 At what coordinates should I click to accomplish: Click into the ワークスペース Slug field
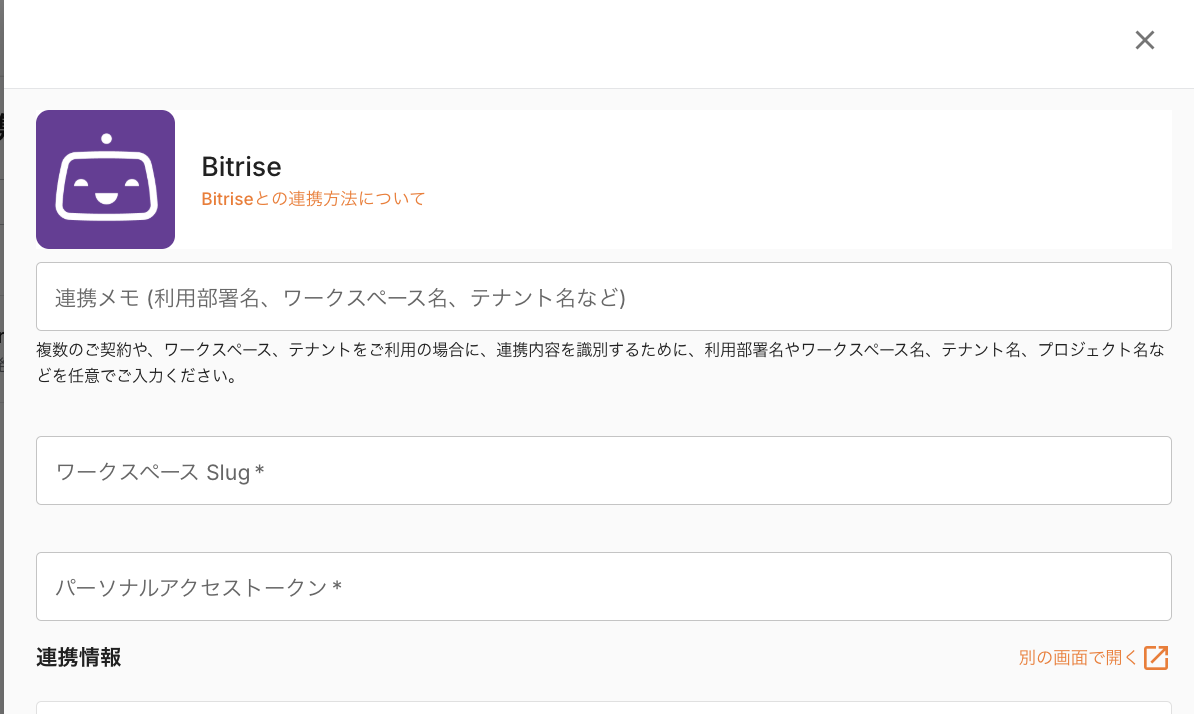603,471
